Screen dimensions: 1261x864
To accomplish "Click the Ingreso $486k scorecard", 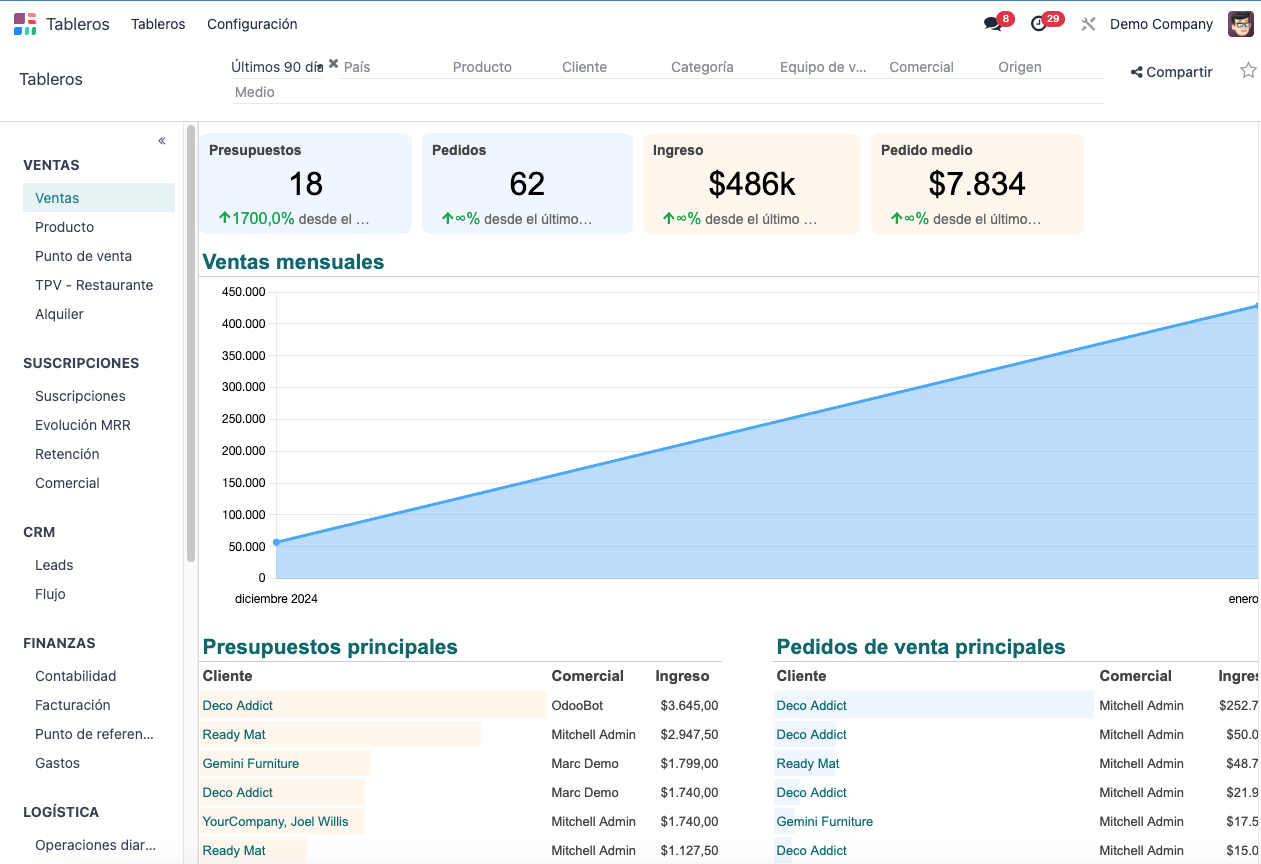I will [751, 184].
